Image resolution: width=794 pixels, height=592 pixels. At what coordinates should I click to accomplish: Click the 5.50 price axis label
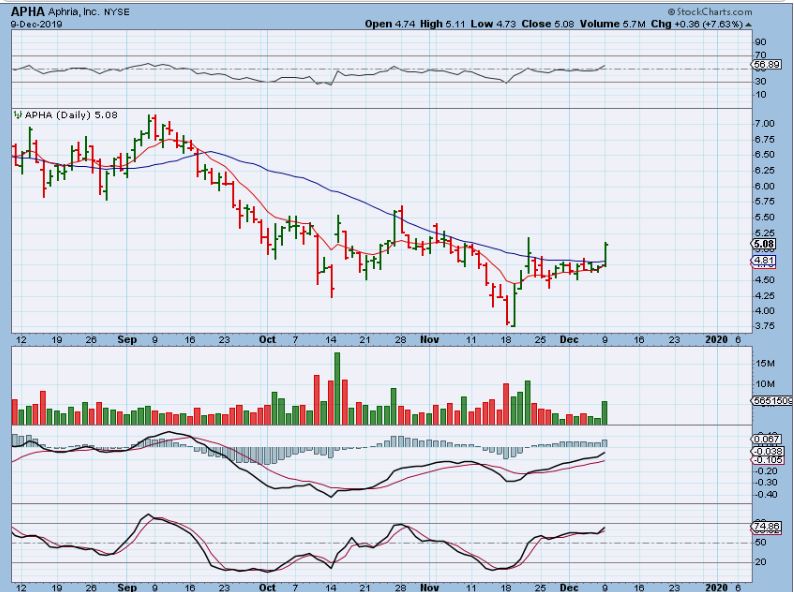[x=765, y=217]
